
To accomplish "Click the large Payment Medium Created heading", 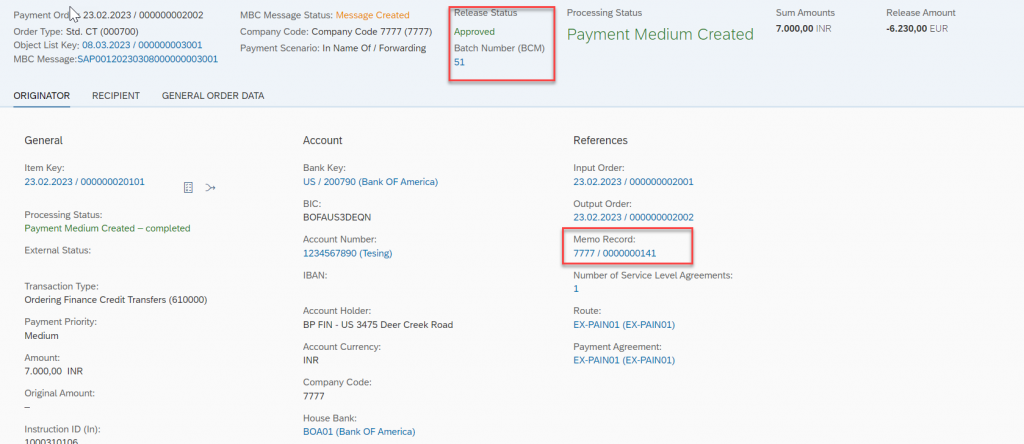I will (660, 35).
